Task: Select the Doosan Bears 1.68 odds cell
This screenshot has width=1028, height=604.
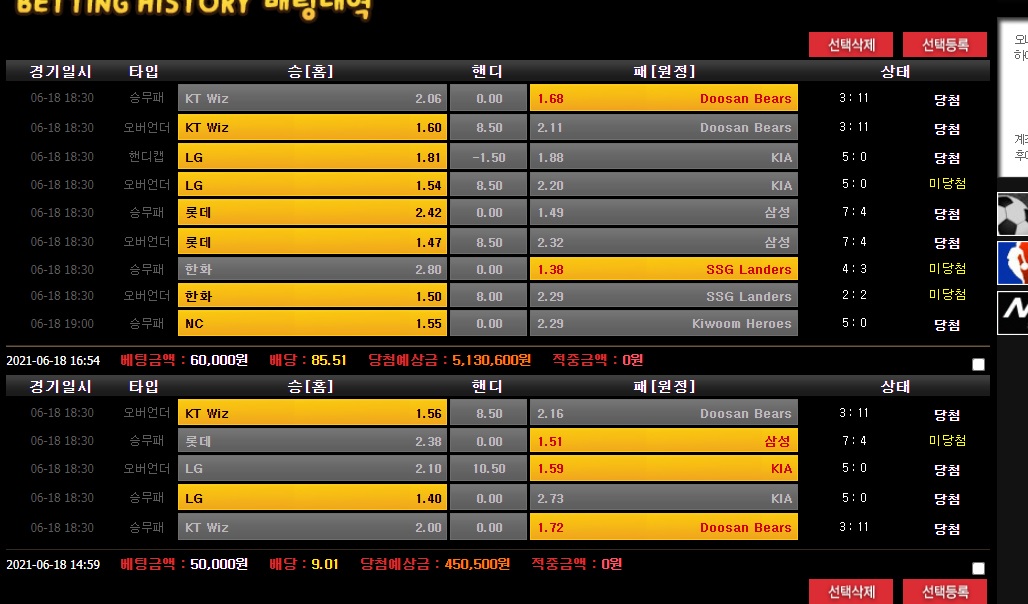Action: coord(663,98)
